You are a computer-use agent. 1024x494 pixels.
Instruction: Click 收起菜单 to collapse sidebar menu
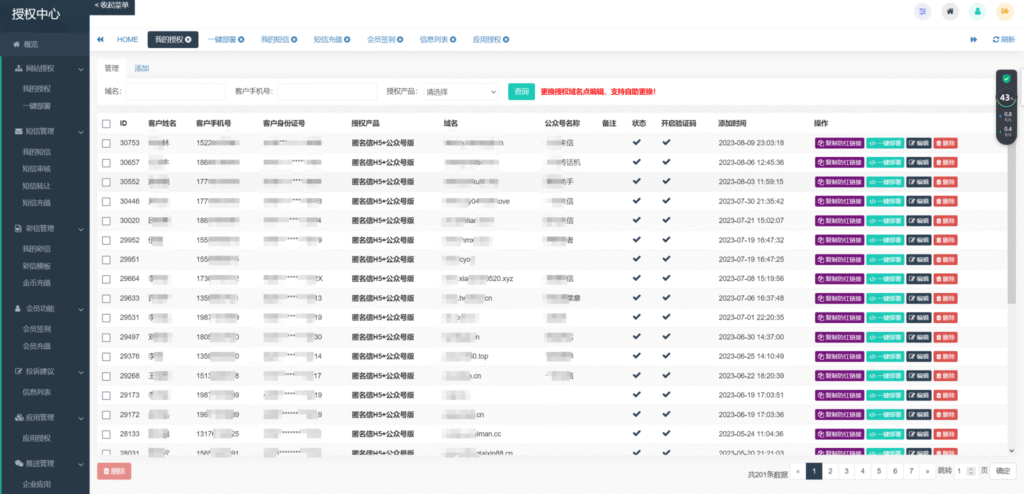coord(112,5)
